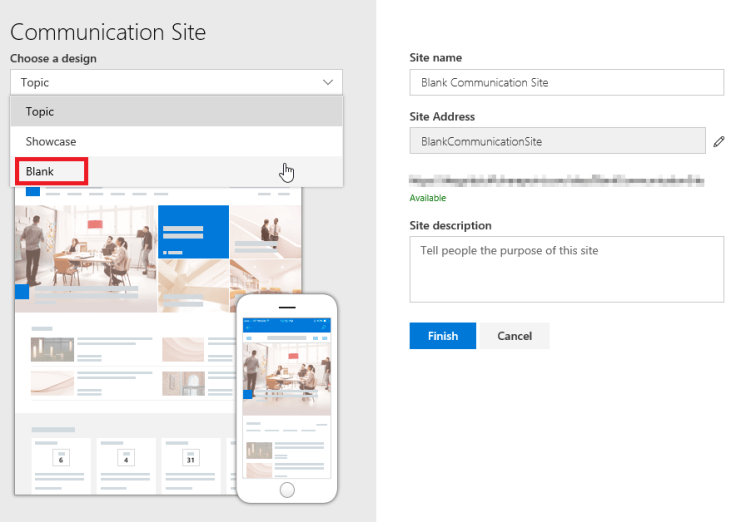
Task: Click the pencil edit icon beside Site Address
Action: [x=718, y=142]
